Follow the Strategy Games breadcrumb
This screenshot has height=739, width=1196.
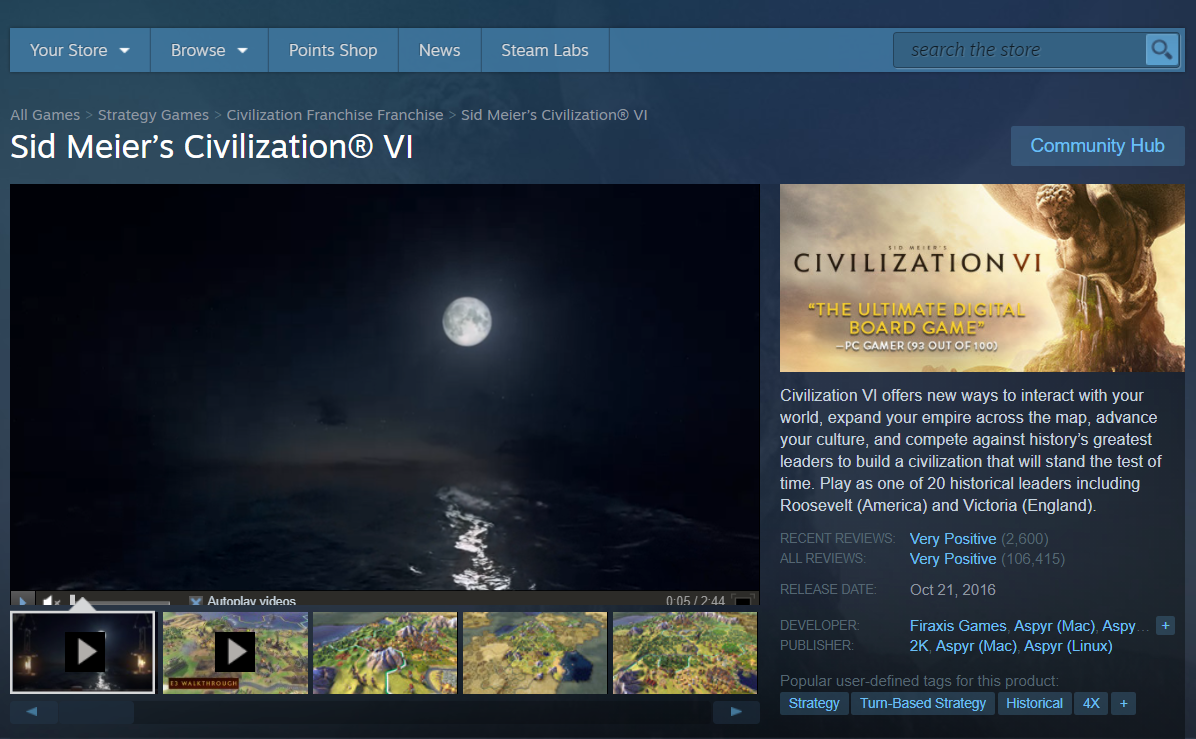(153, 114)
